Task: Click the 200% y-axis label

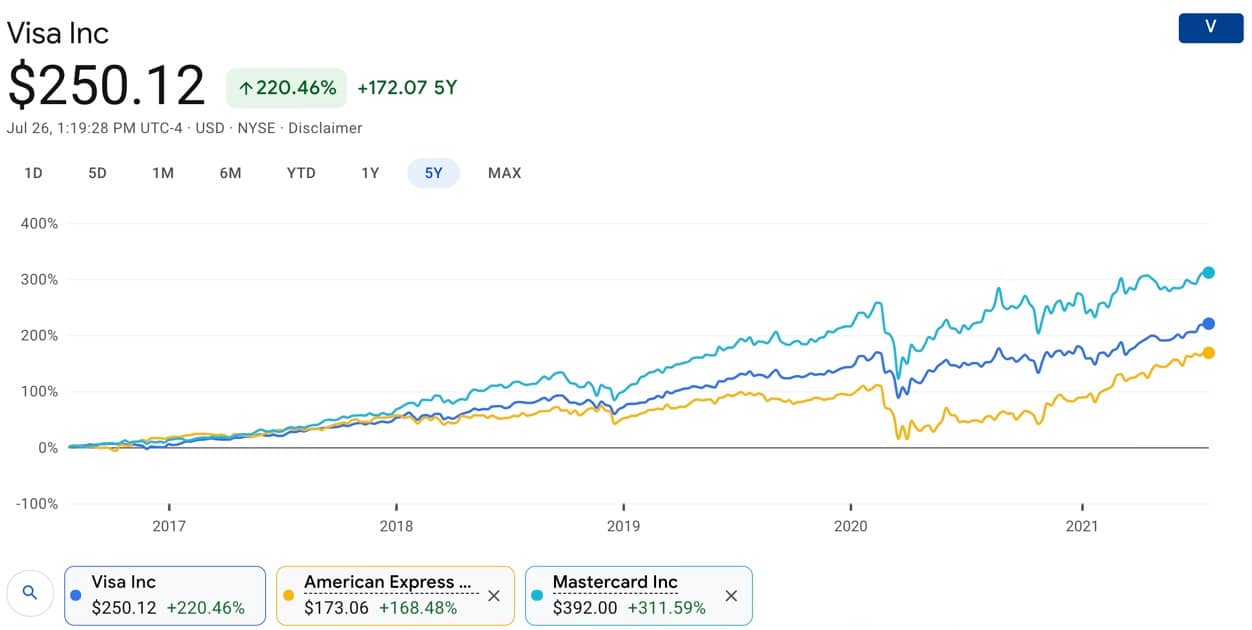Action: click(40, 335)
